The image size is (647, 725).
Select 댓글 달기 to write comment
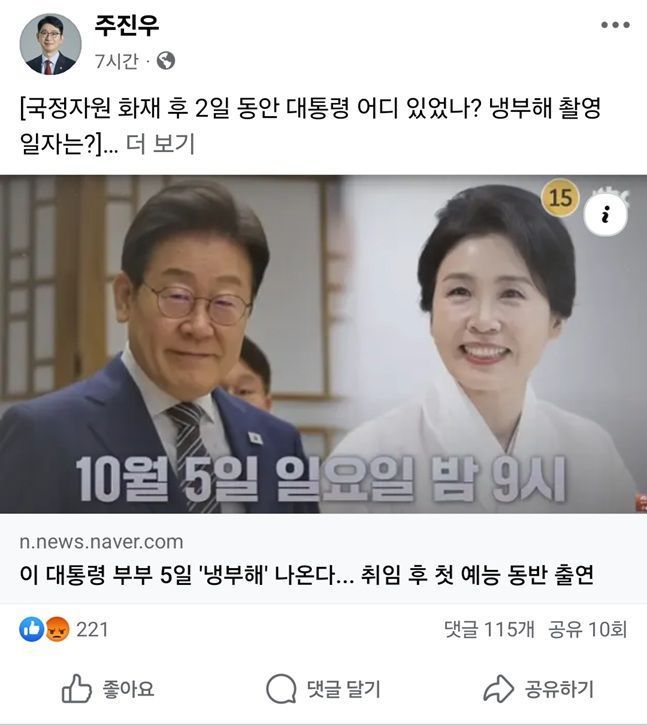pos(343,689)
